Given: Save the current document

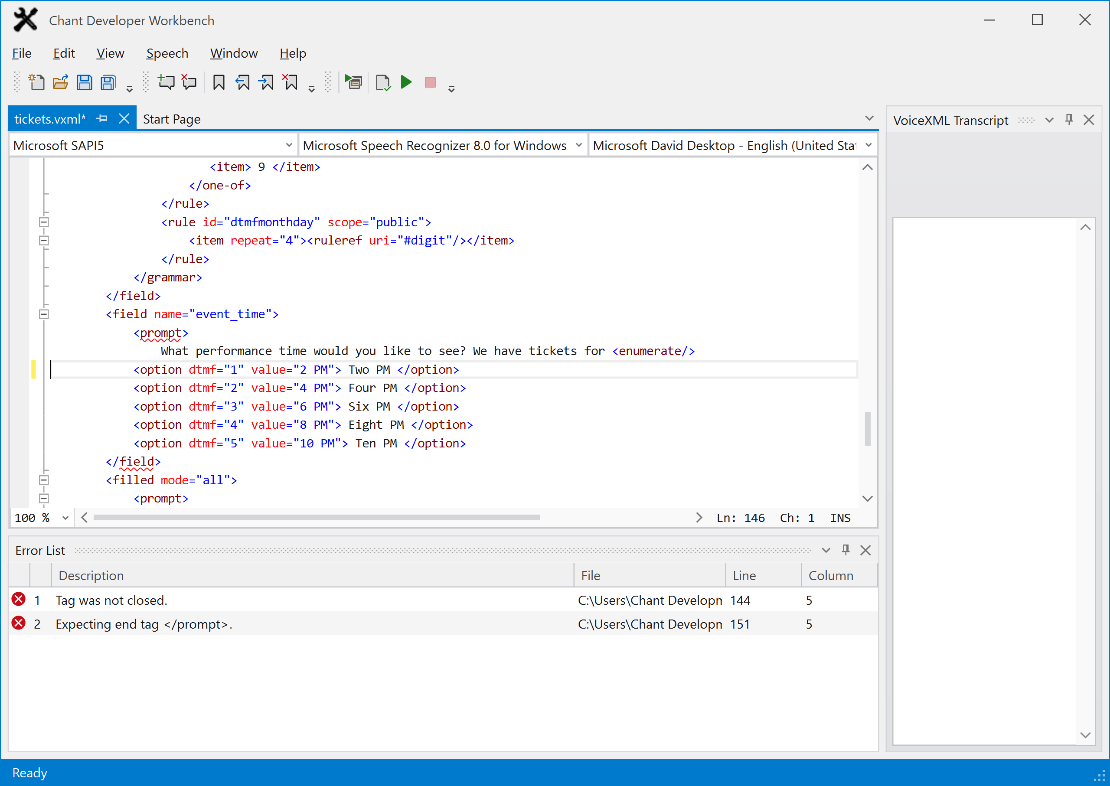Looking at the screenshot, I should [x=84, y=82].
